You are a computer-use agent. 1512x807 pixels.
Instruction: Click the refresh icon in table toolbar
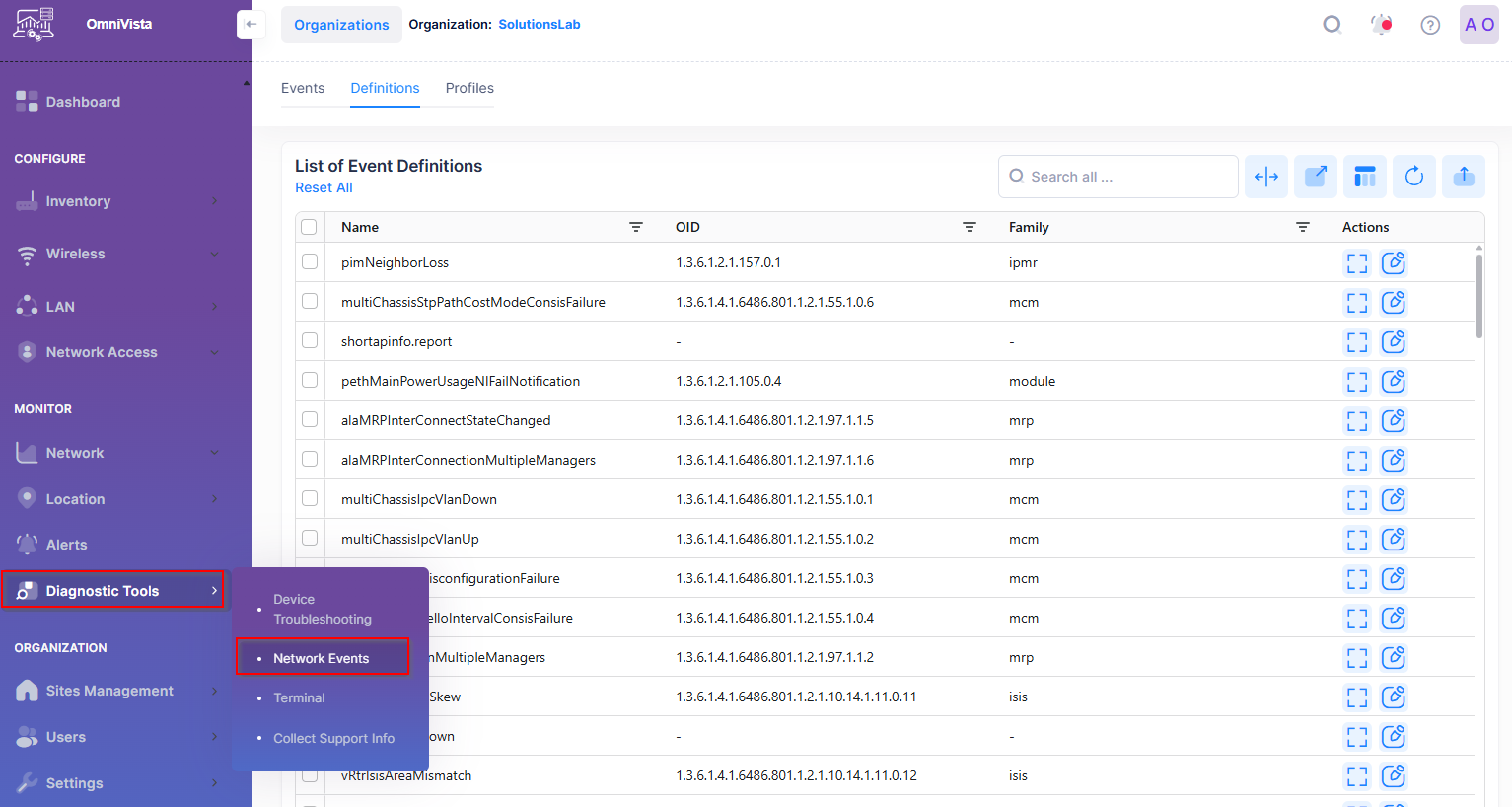pos(1413,177)
